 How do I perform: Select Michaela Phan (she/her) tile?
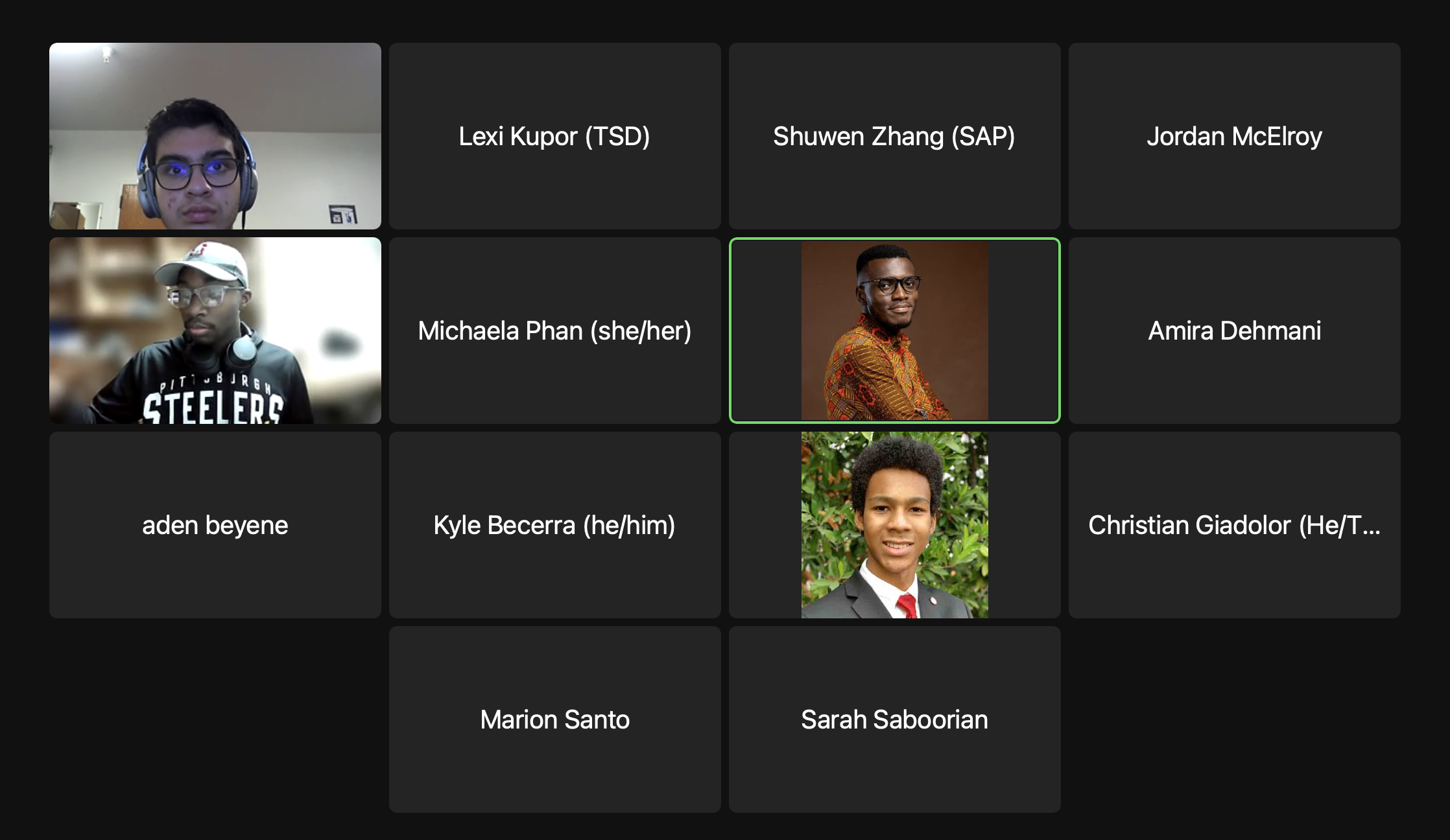click(555, 331)
